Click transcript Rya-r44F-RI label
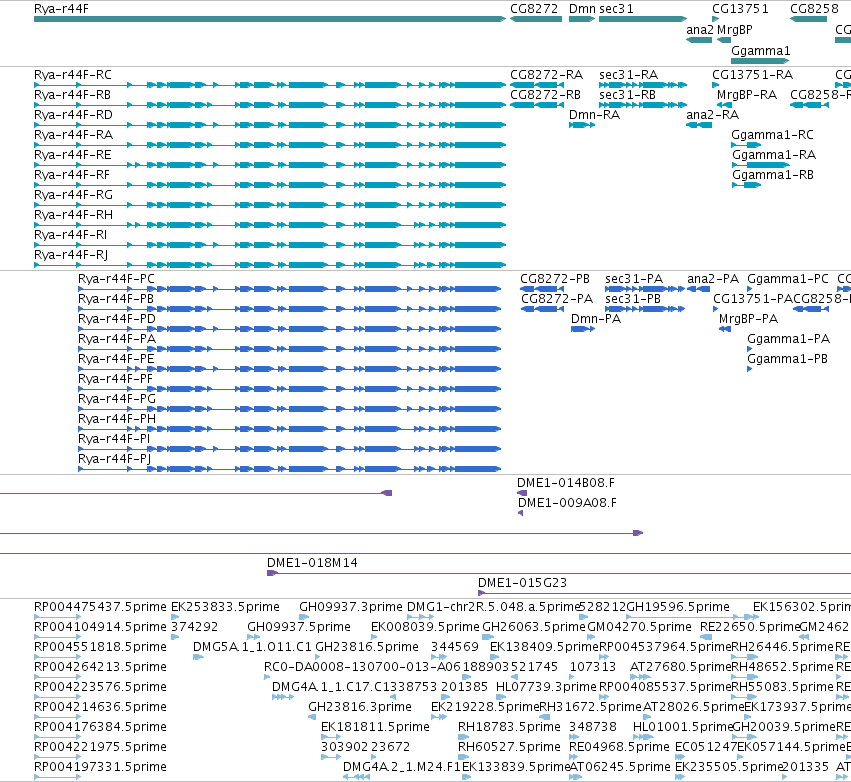 pyautogui.click(x=71, y=235)
